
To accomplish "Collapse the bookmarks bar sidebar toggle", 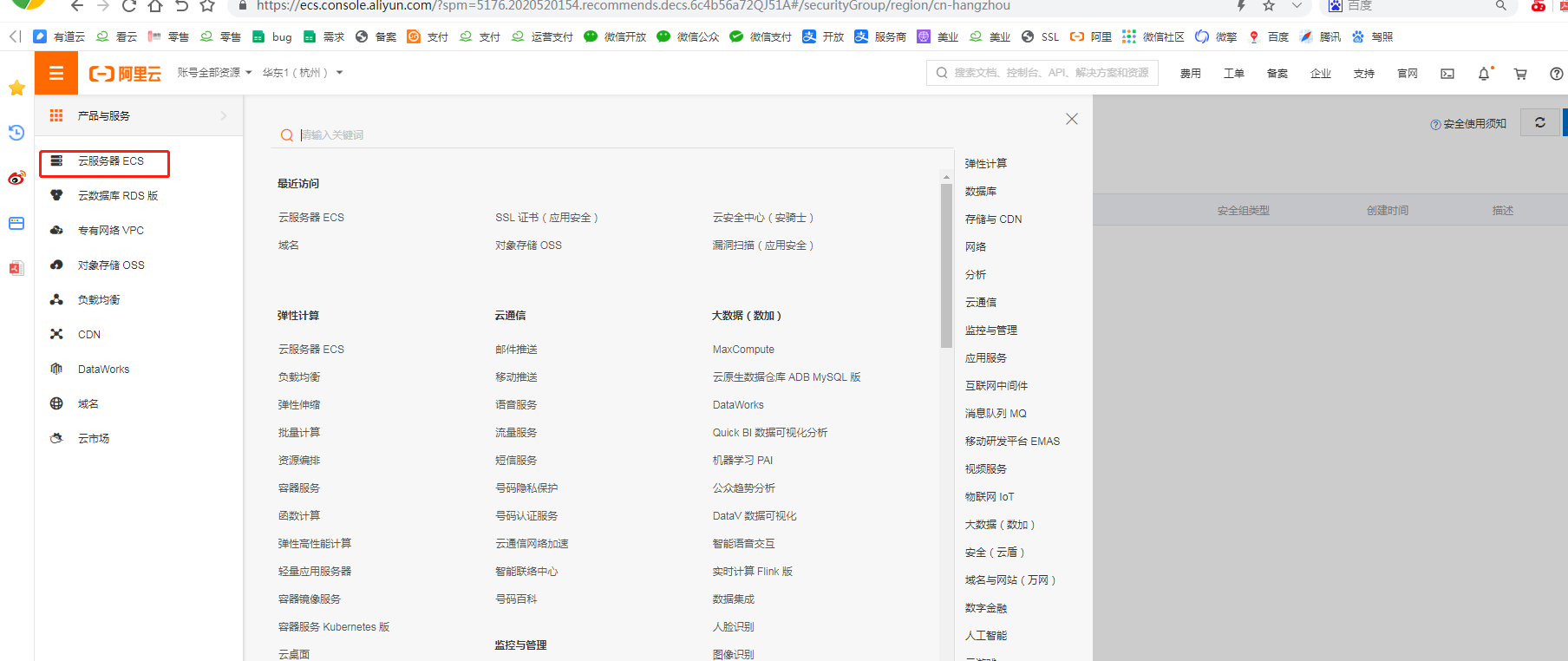I will [x=15, y=36].
